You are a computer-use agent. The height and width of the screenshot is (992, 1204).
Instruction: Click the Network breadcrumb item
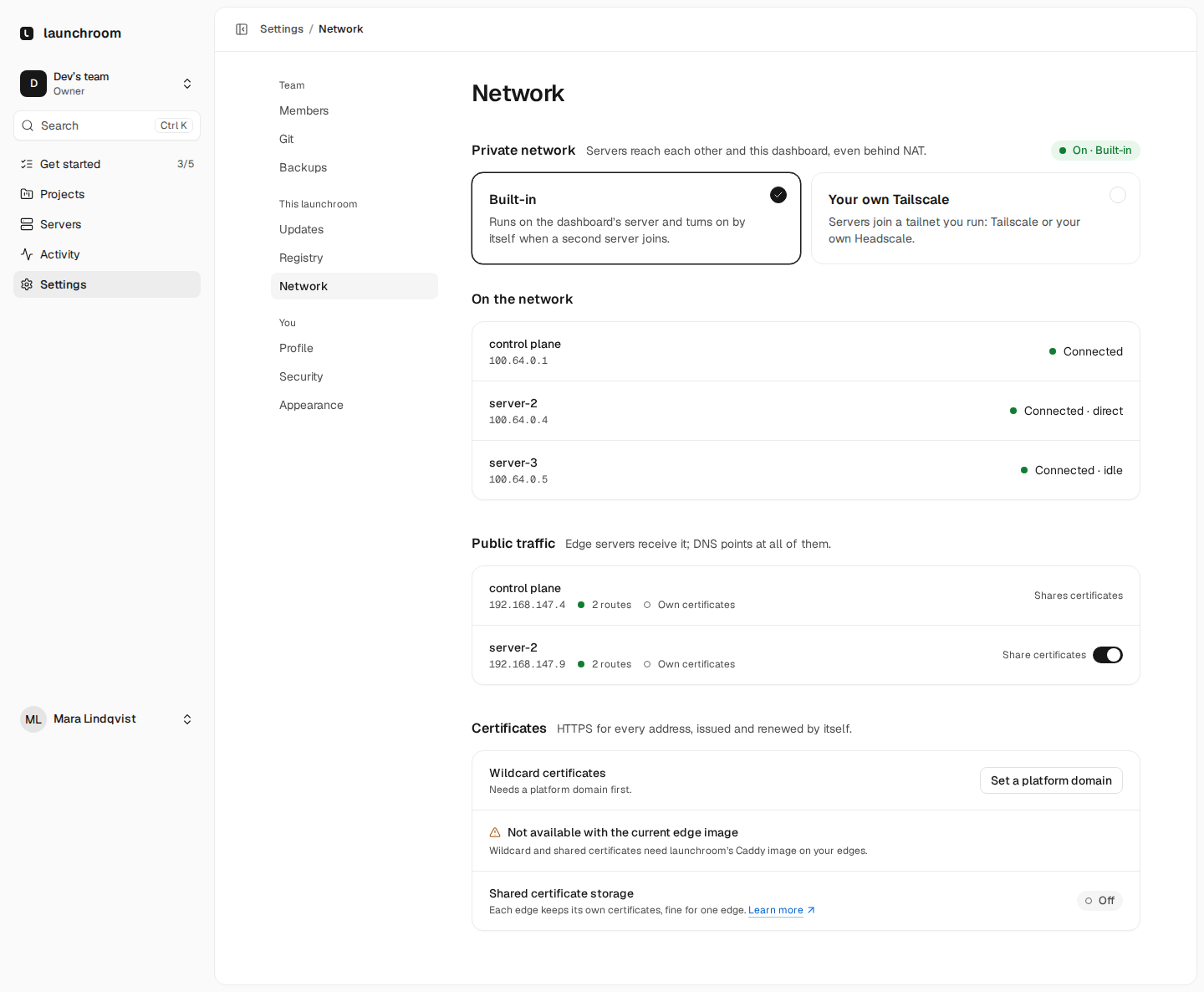[x=341, y=29]
